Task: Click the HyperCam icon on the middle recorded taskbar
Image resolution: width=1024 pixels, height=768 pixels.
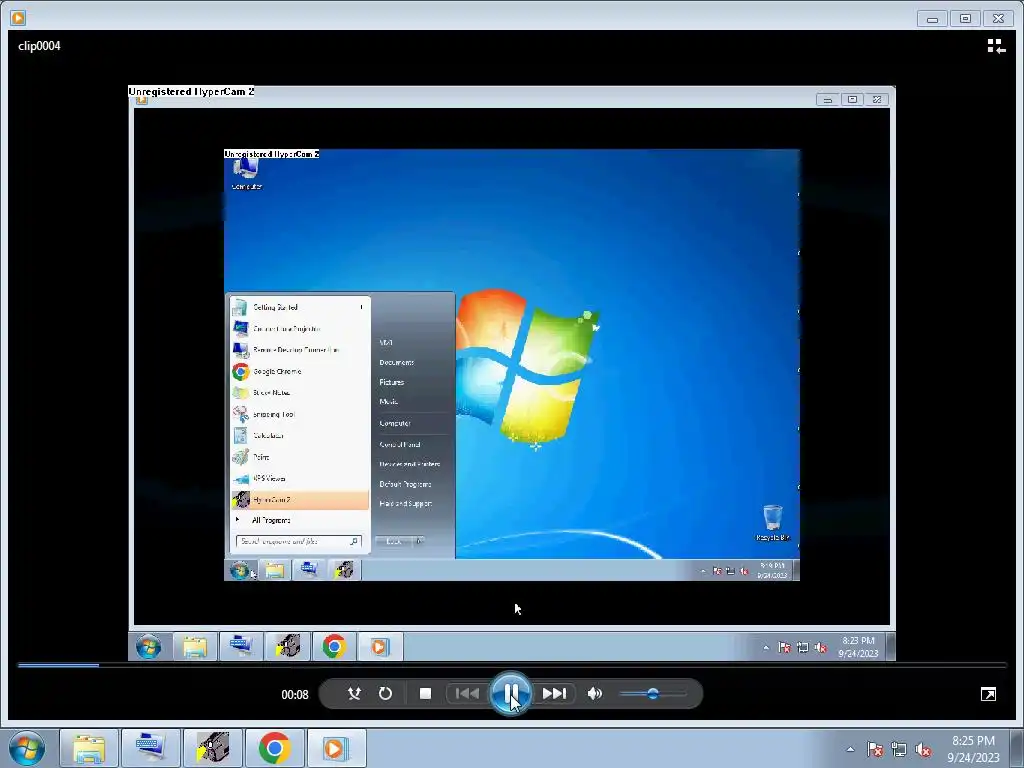Action: pyautogui.click(x=287, y=647)
